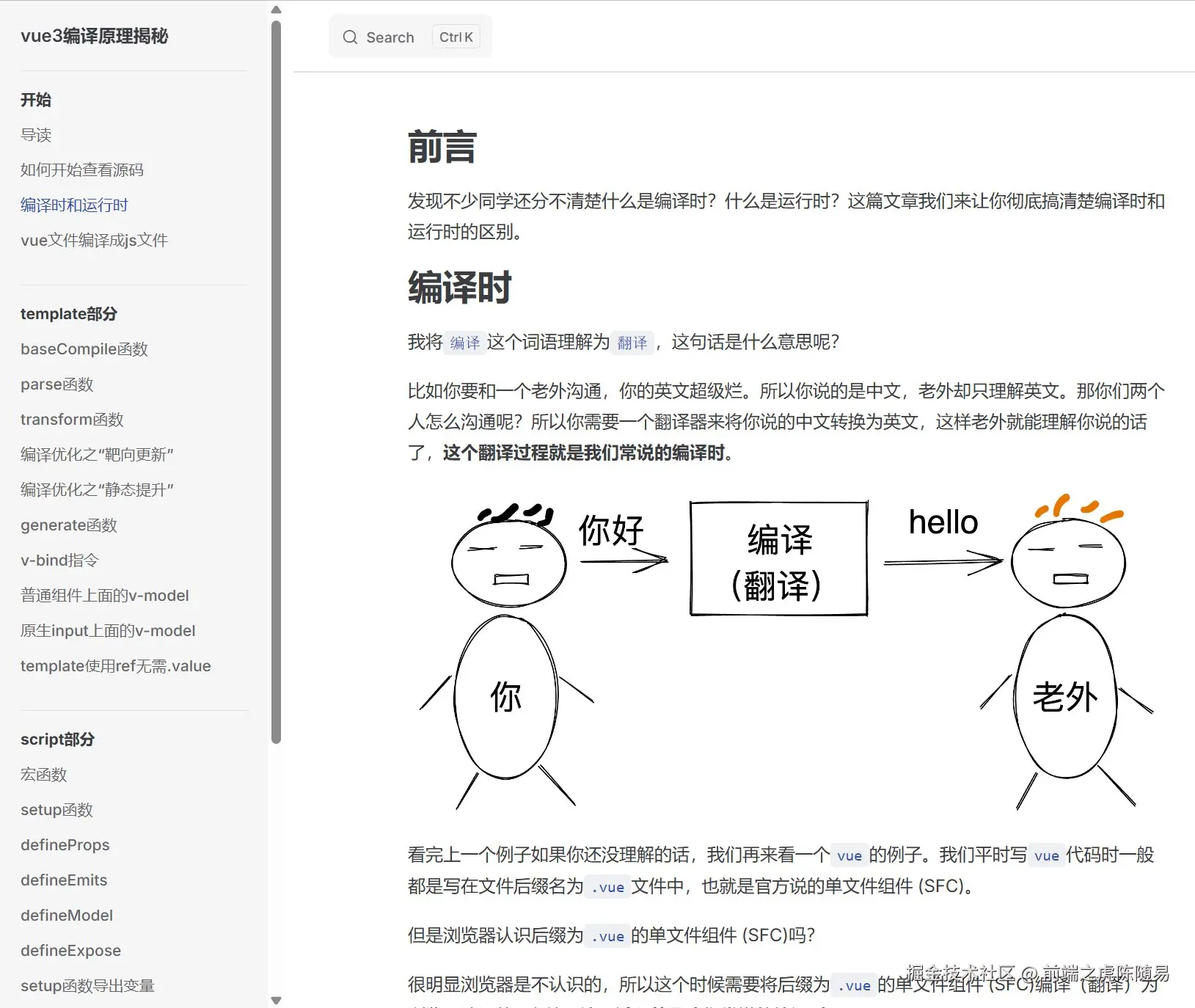Select parse函数 in the sidebar
This screenshot has width=1195, height=1008.
point(56,384)
